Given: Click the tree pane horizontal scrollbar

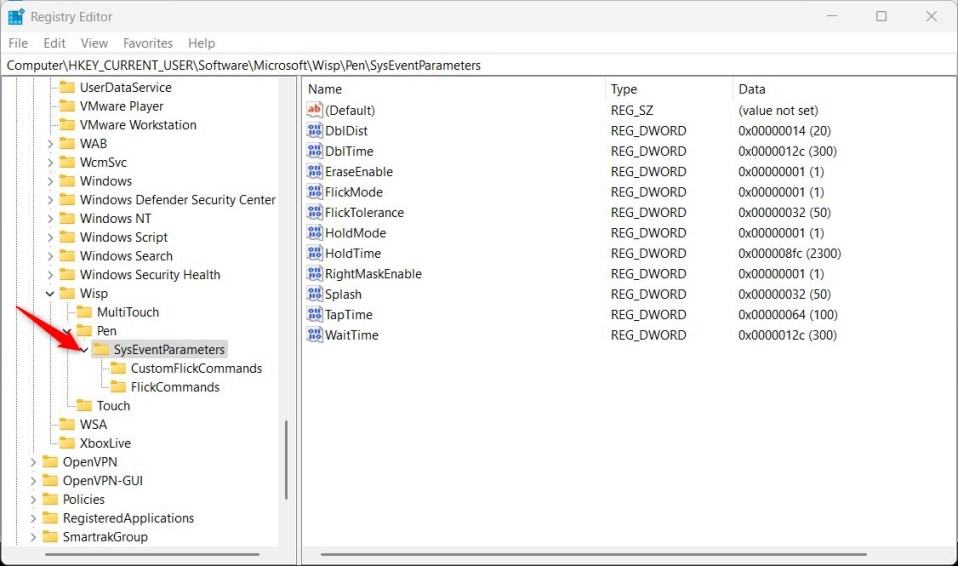Looking at the screenshot, I should (152, 554).
